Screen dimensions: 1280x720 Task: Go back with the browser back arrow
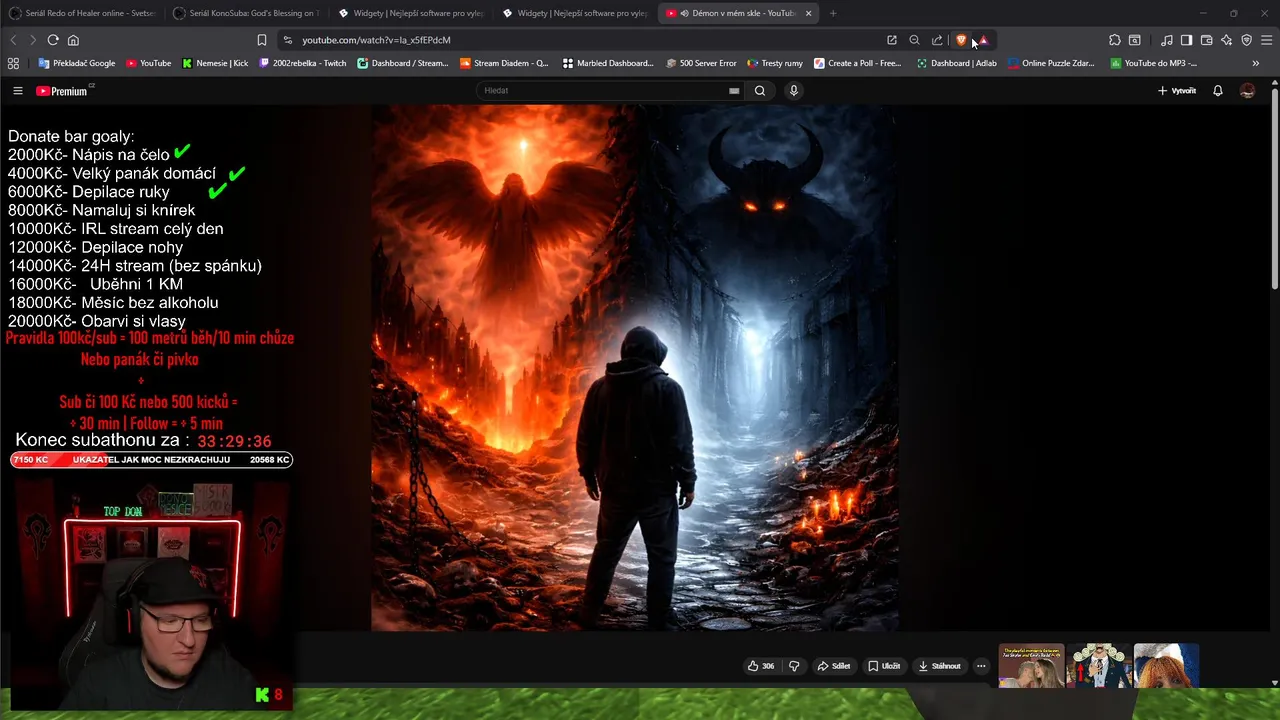(x=13, y=40)
